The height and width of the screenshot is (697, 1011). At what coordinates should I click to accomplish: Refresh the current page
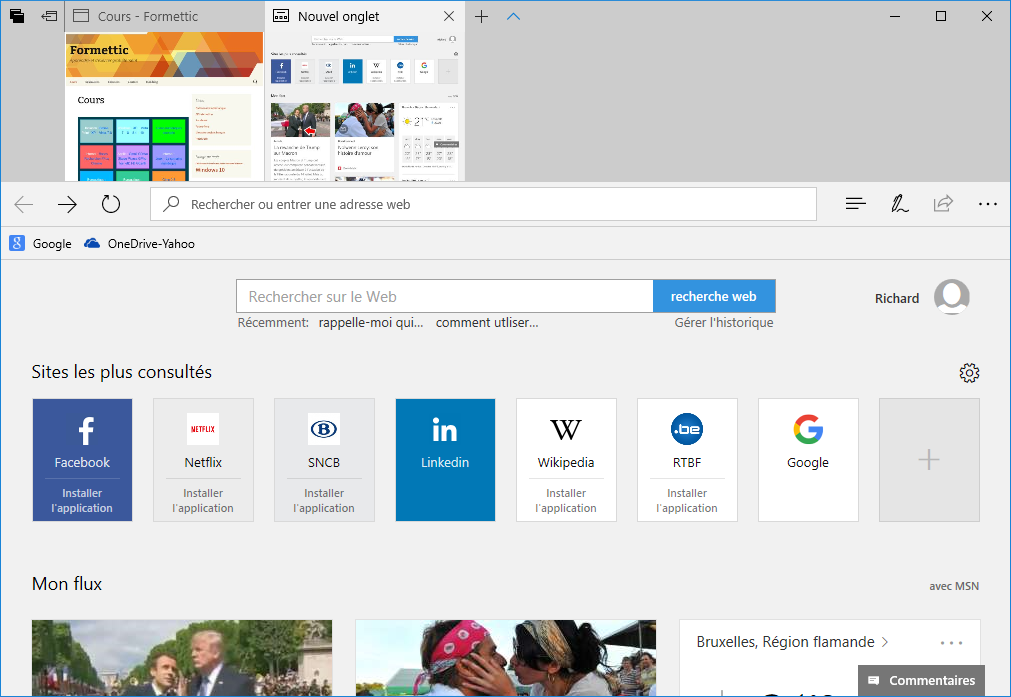[111, 204]
